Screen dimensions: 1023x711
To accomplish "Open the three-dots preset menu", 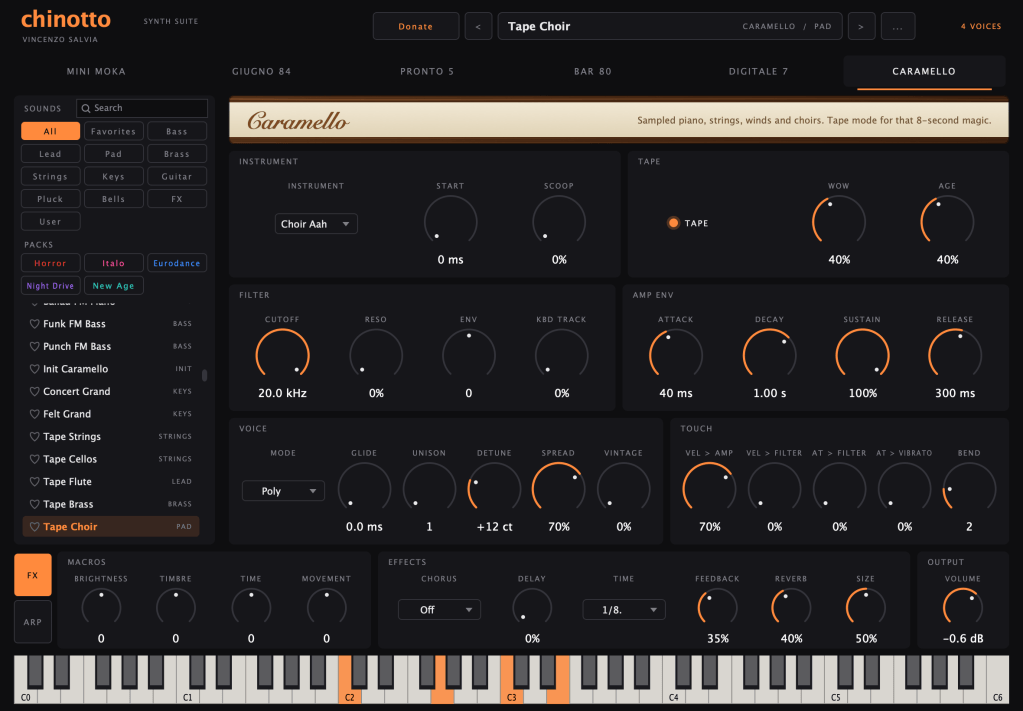I will point(898,27).
